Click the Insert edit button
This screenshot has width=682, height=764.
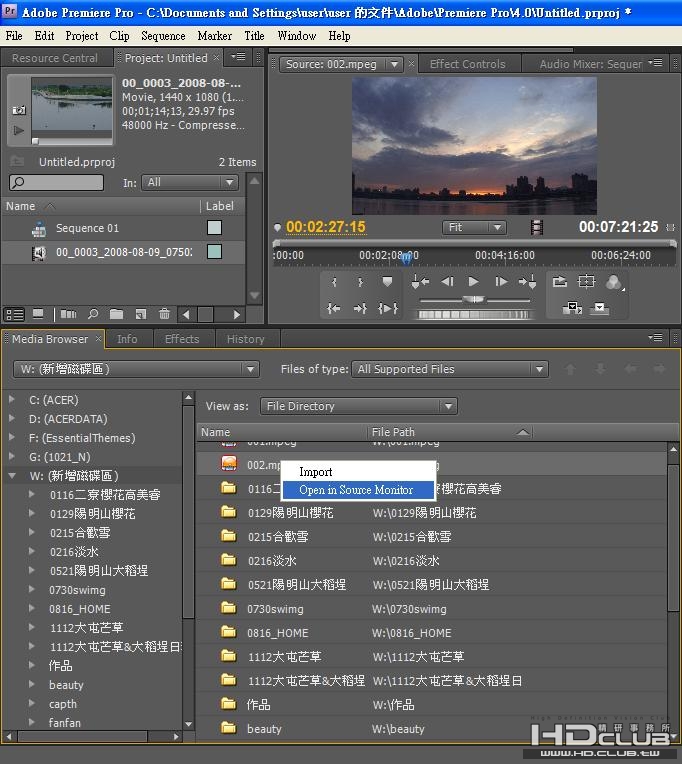[572, 308]
